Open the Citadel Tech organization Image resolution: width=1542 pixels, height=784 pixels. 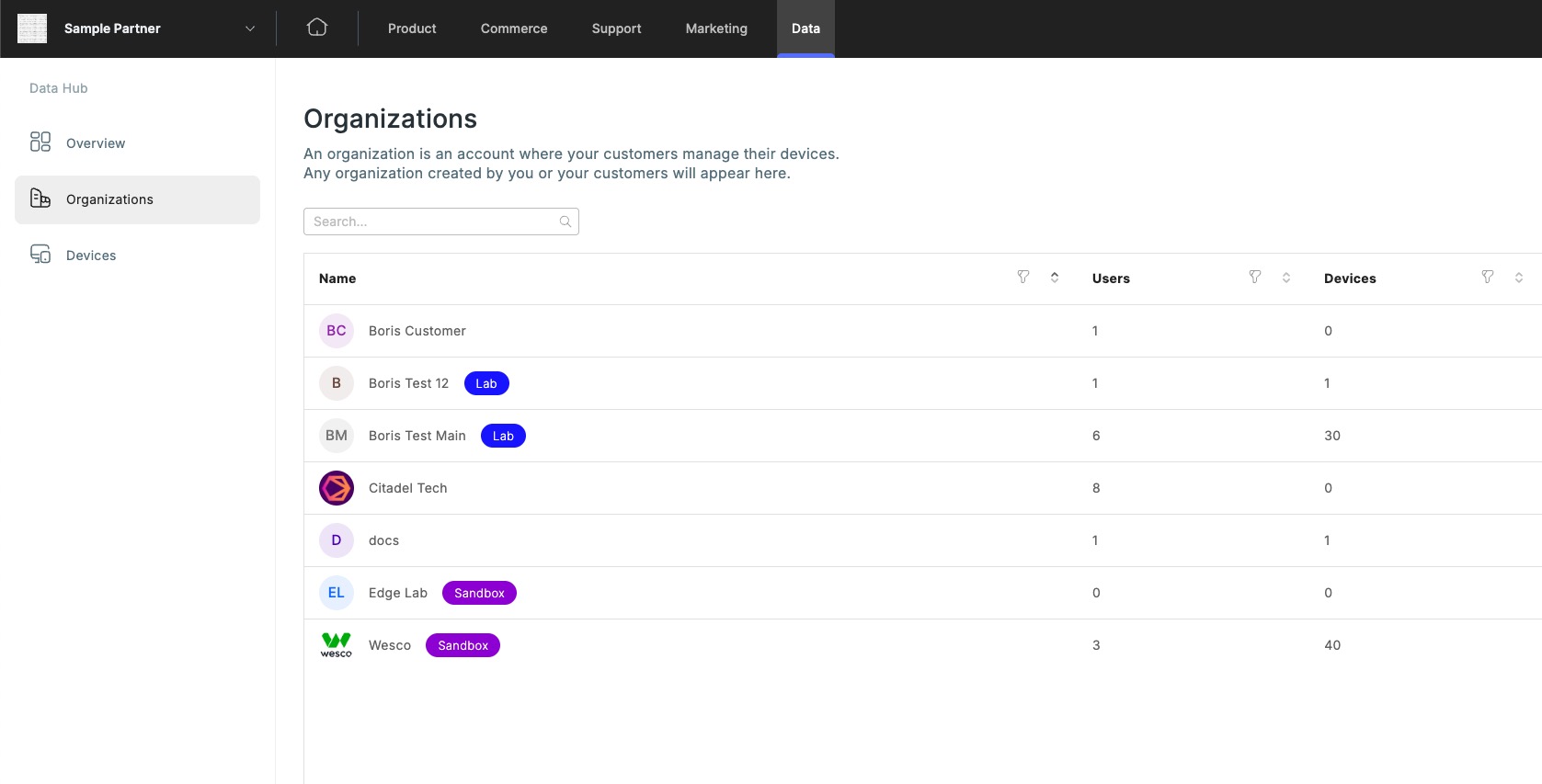[x=408, y=488]
